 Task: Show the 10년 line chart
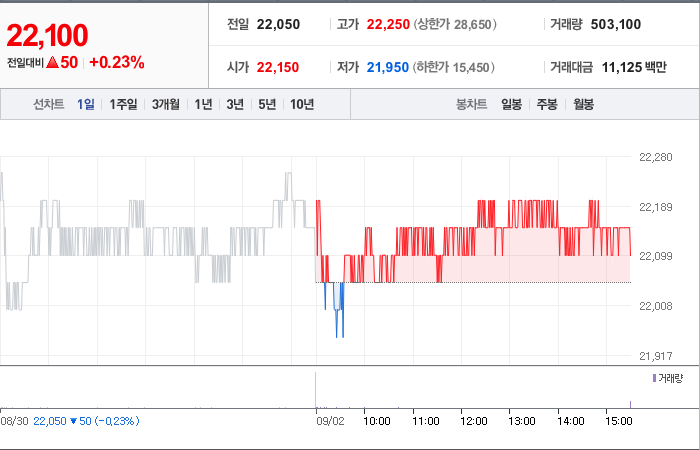(x=302, y=104)
